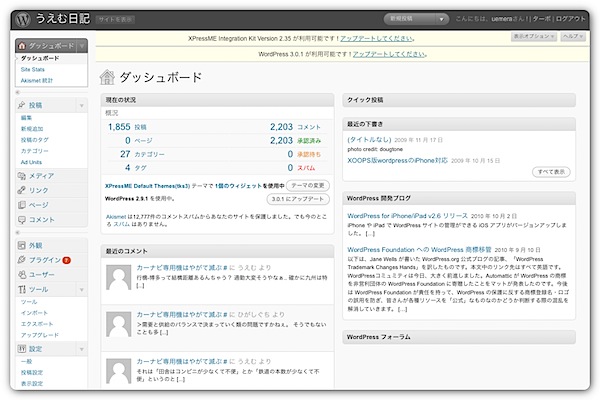Click the tools icon beside ツール
The width and height of the screenshot is (600, 400).
click(x=22, y=289)
